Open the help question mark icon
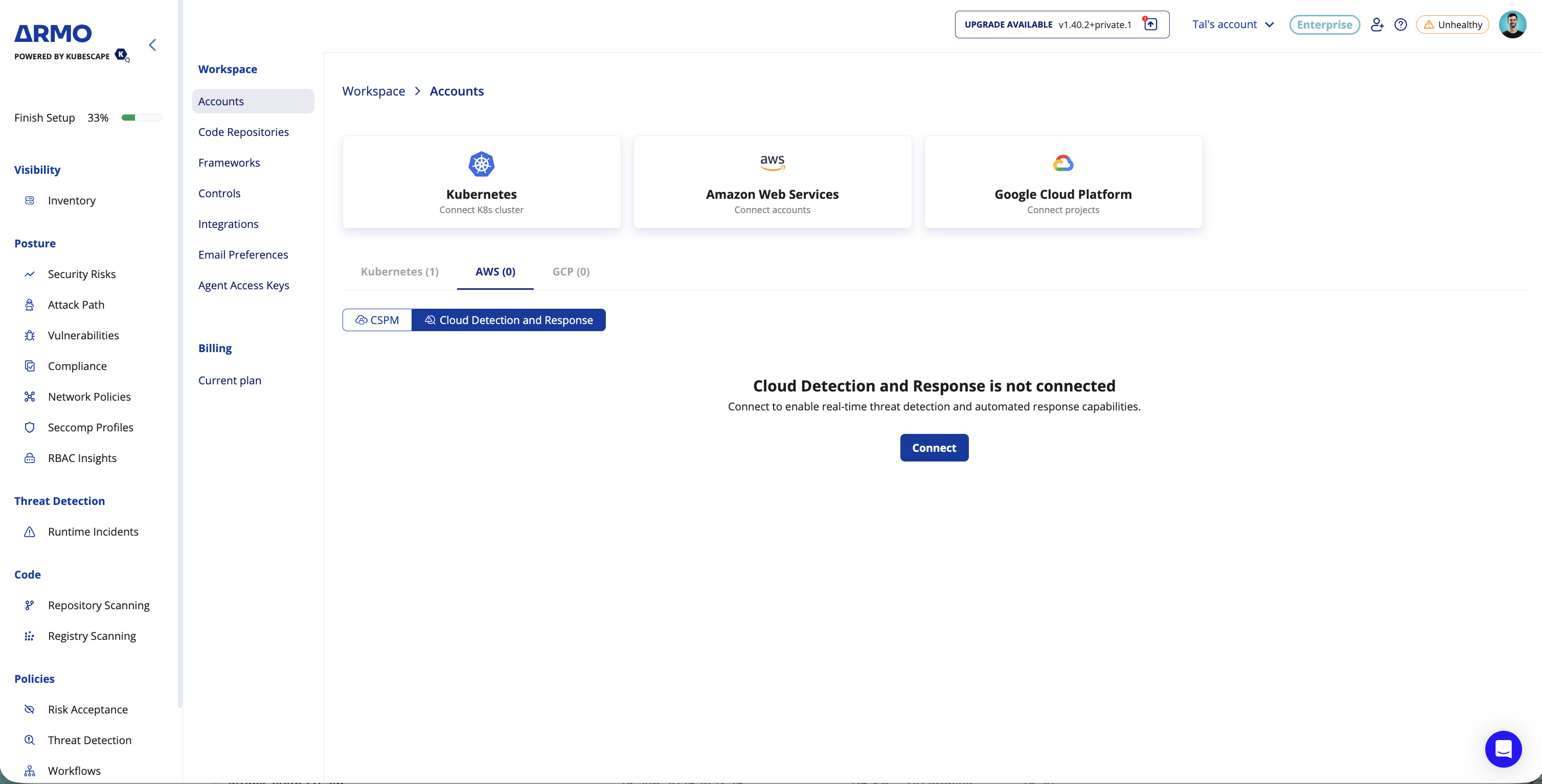Image resolution: width=1542 pixels, height=784 pixels. point(1400,25)
